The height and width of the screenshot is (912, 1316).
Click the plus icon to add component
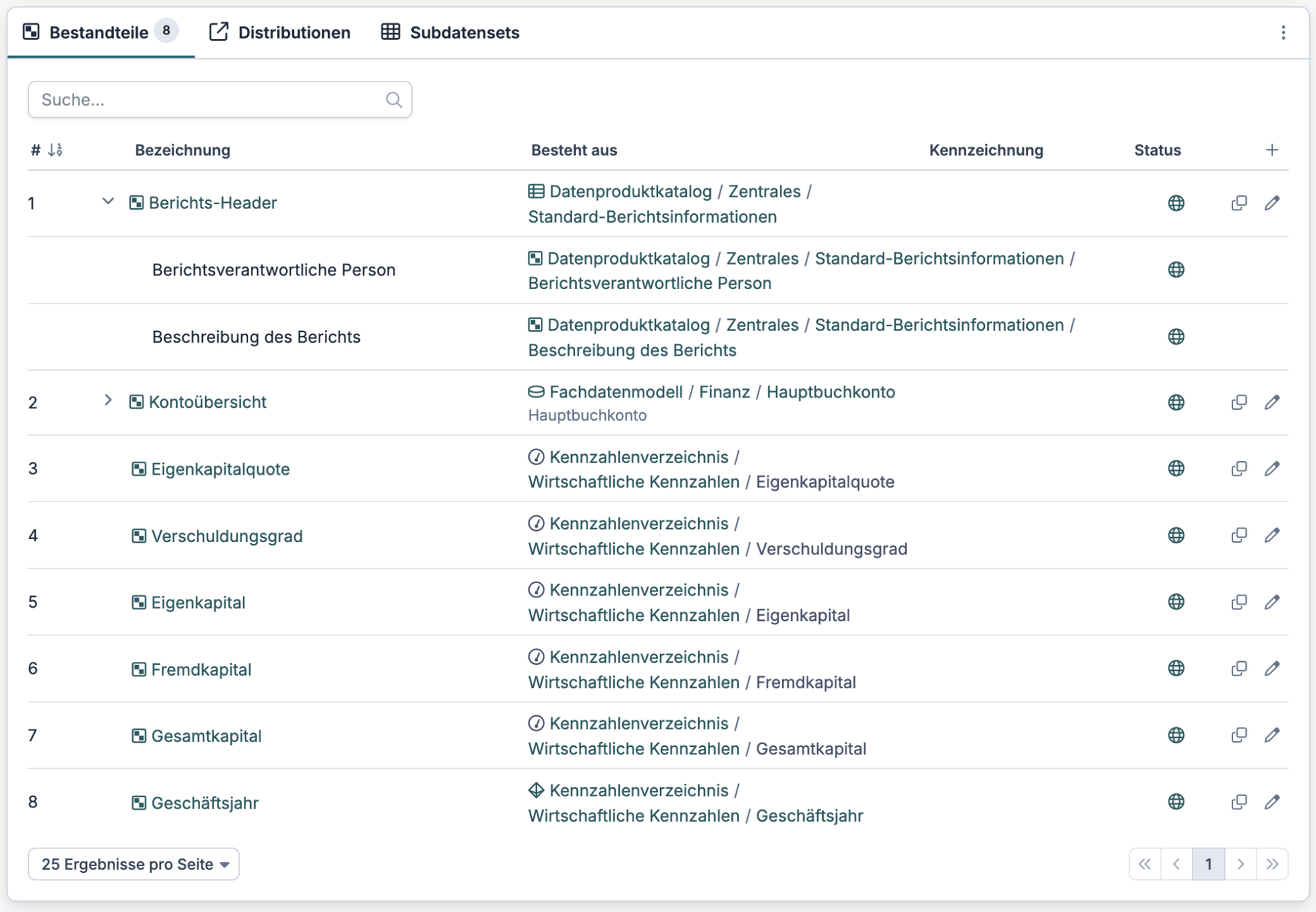click(1271, 150)
